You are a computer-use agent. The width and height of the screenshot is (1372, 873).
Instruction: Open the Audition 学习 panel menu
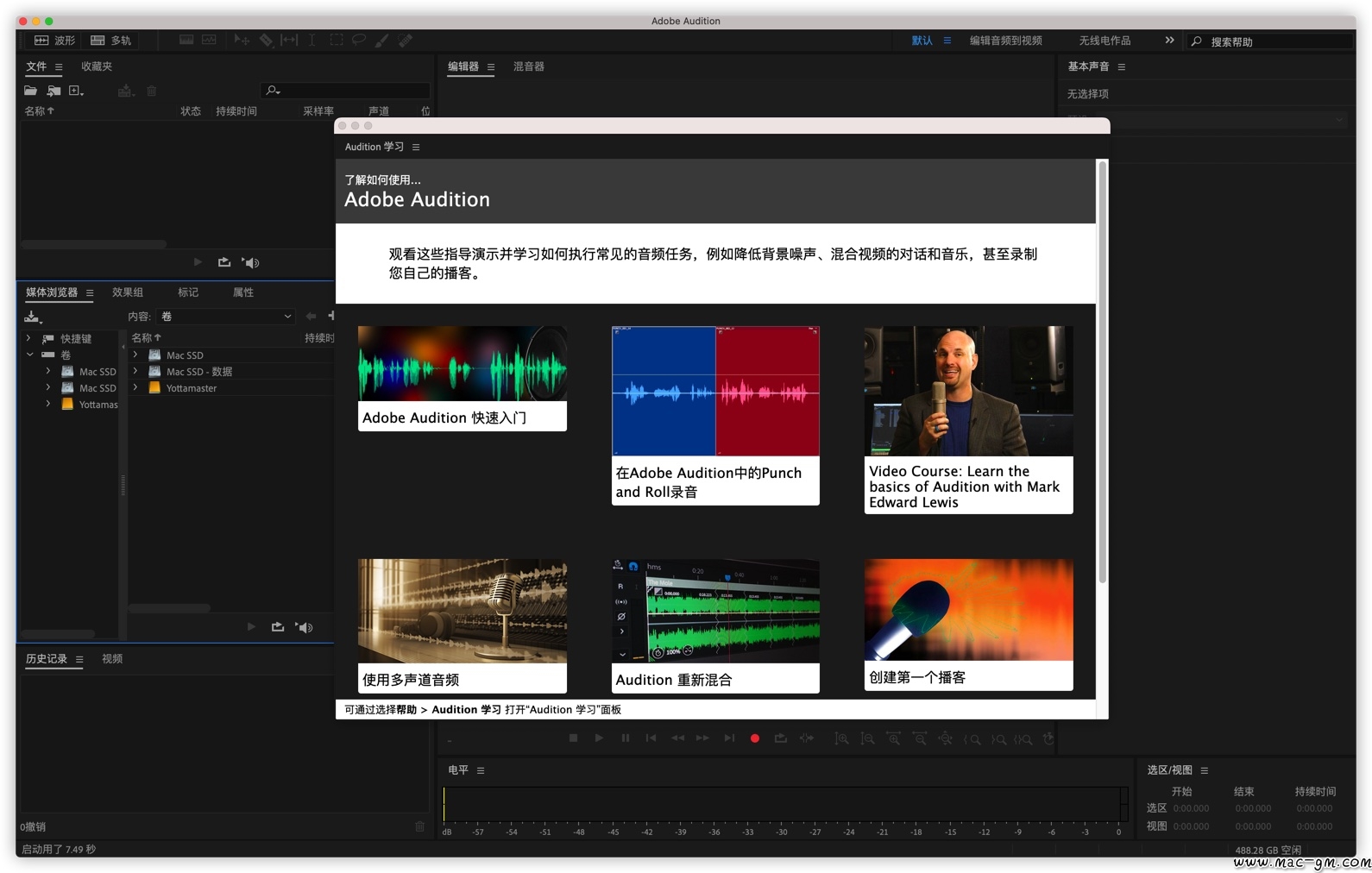[416, 148]
